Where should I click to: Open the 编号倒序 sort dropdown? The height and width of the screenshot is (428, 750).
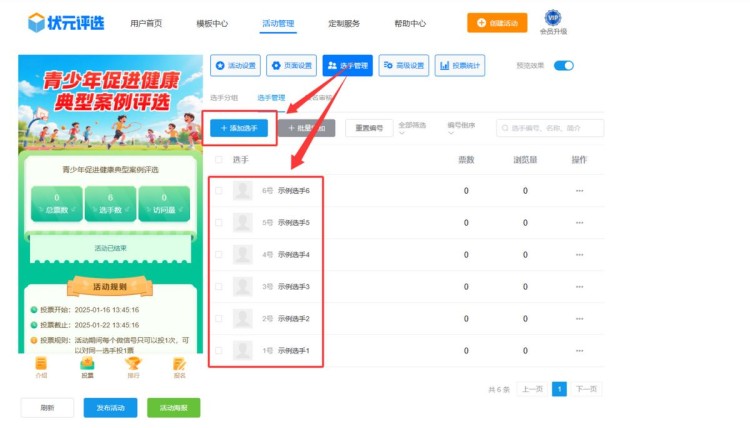pos(461,128)
